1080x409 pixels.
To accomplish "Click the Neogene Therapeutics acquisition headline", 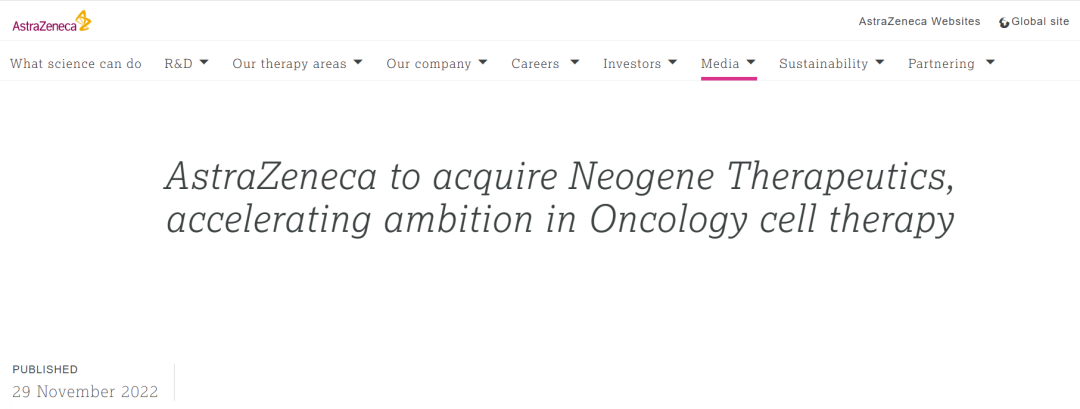I will [x=560, y=199].
